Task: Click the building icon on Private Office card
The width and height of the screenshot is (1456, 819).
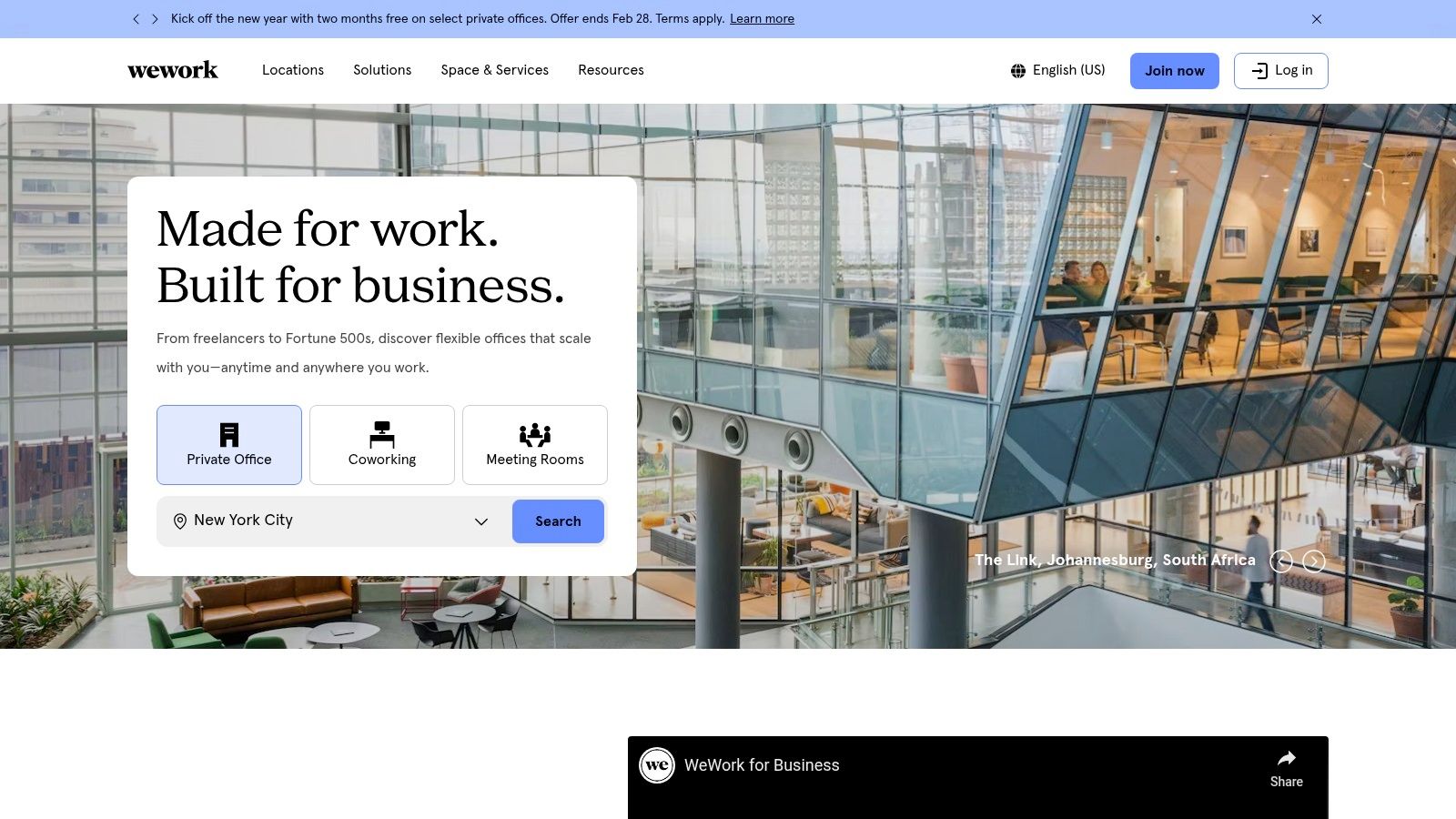Action: 228,433
